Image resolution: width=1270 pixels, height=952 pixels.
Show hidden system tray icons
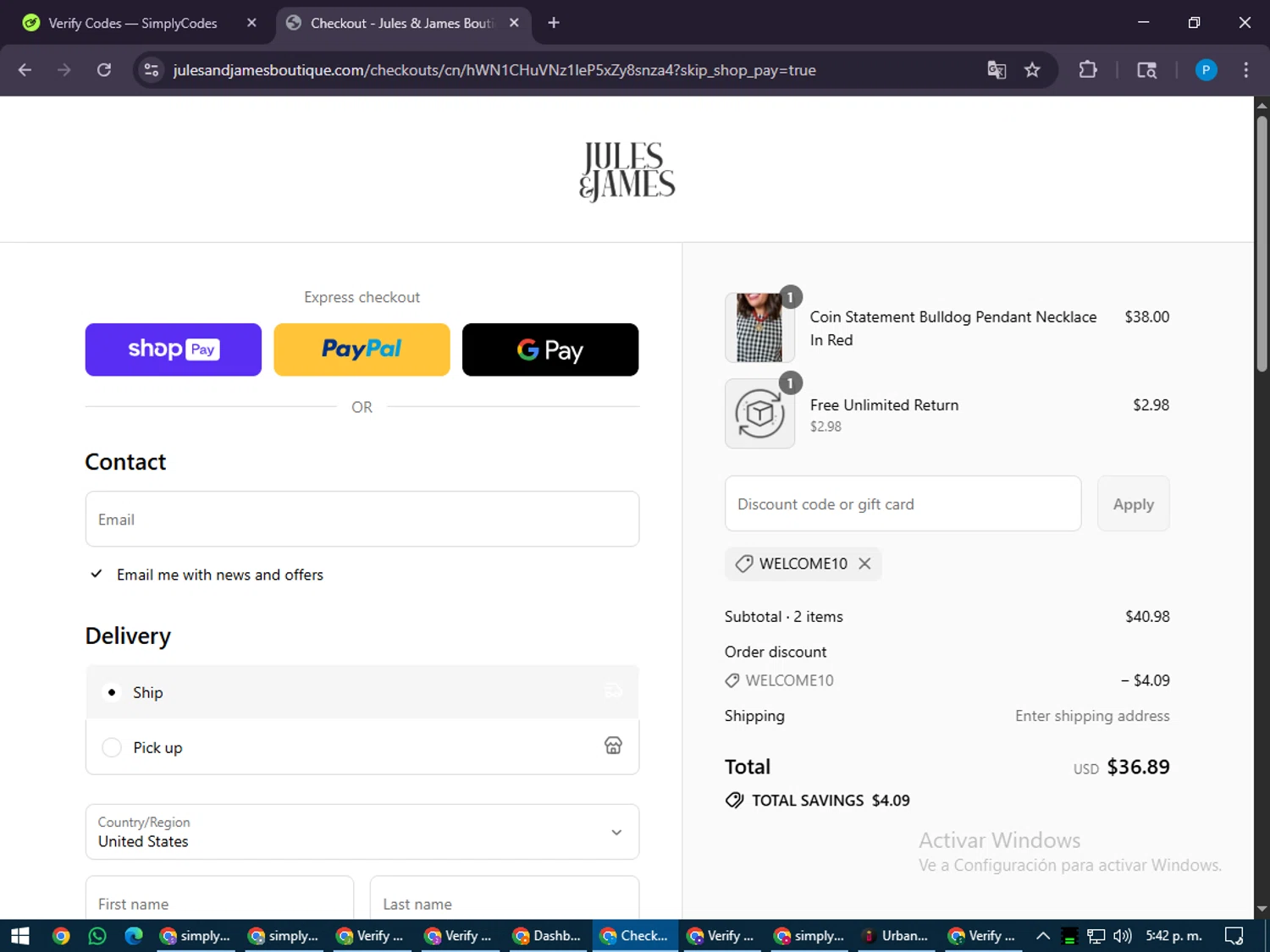point(1043,936)
